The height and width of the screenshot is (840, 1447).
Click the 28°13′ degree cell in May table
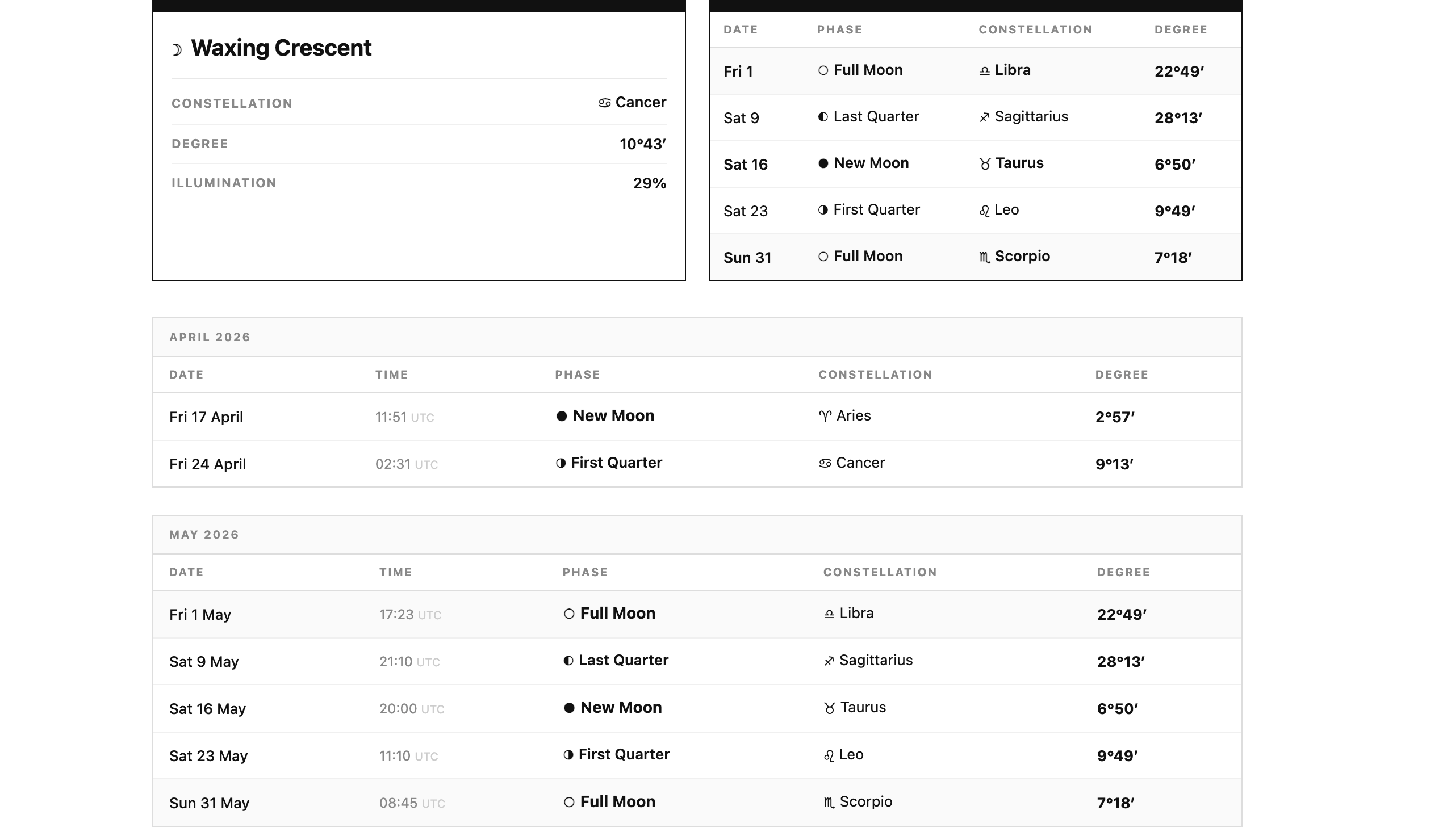(x=1122, y=662)
